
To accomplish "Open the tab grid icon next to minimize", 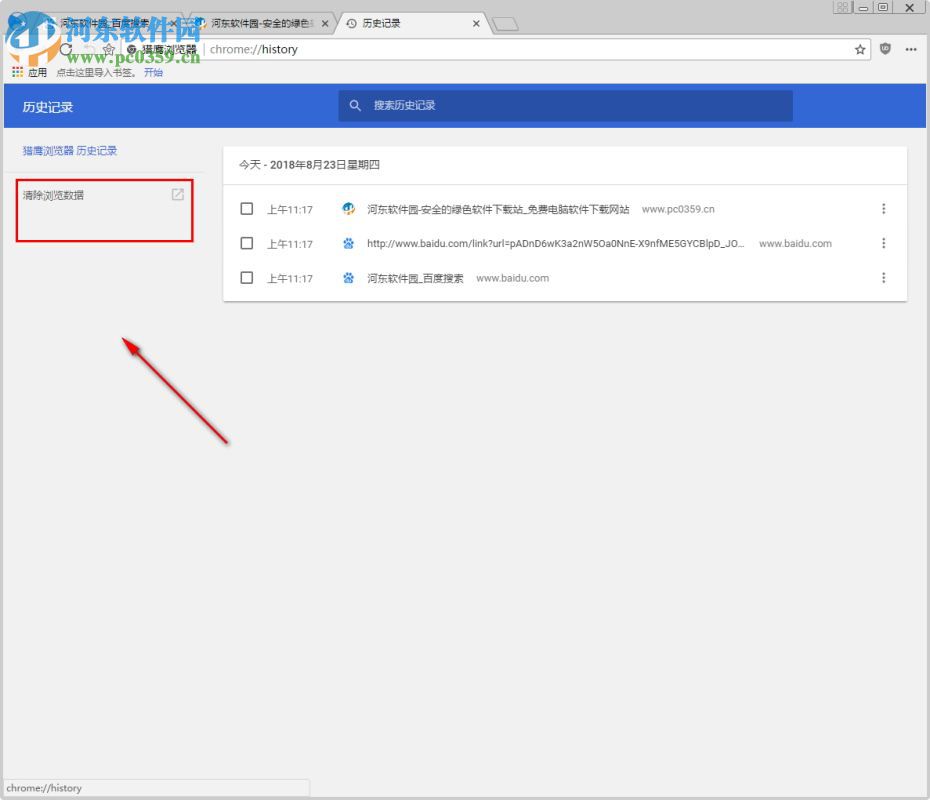I will coord(842,7).
